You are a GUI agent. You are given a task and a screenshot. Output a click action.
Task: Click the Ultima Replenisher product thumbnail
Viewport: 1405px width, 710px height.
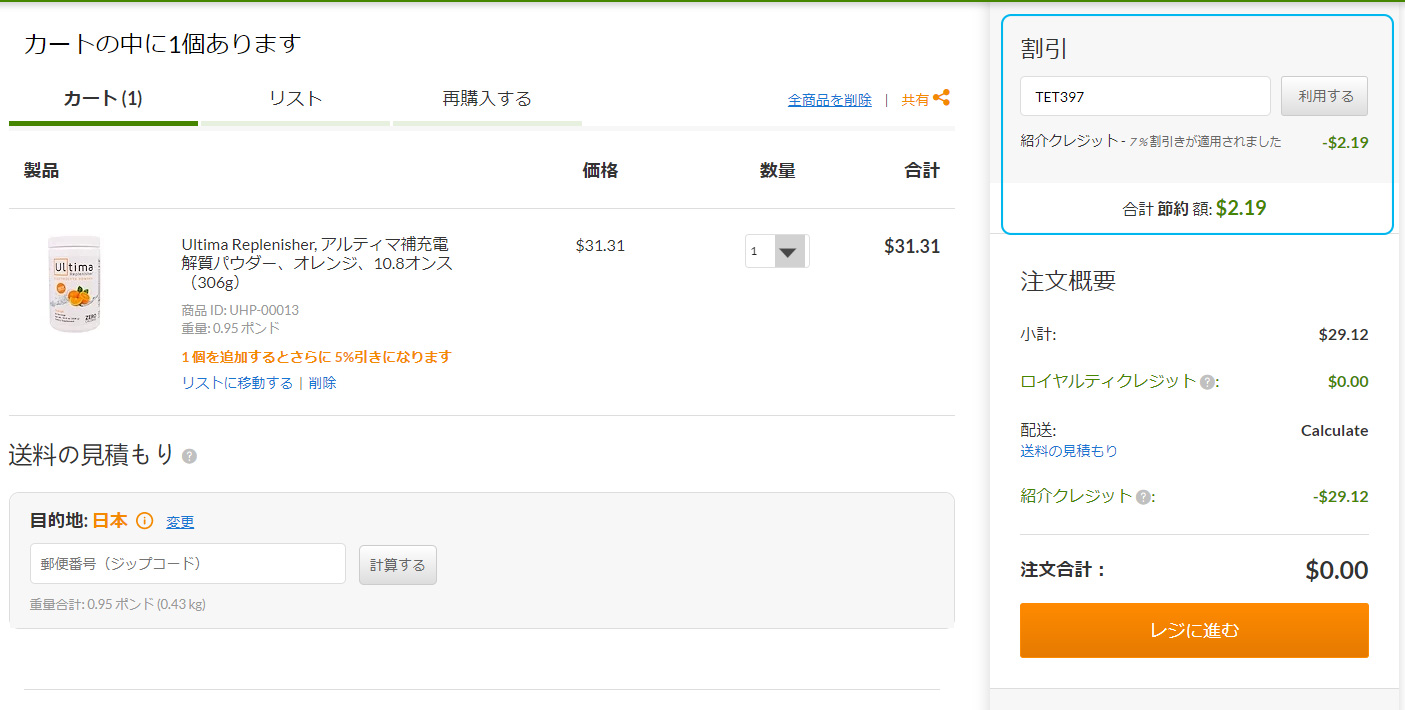tap(75, 284)
